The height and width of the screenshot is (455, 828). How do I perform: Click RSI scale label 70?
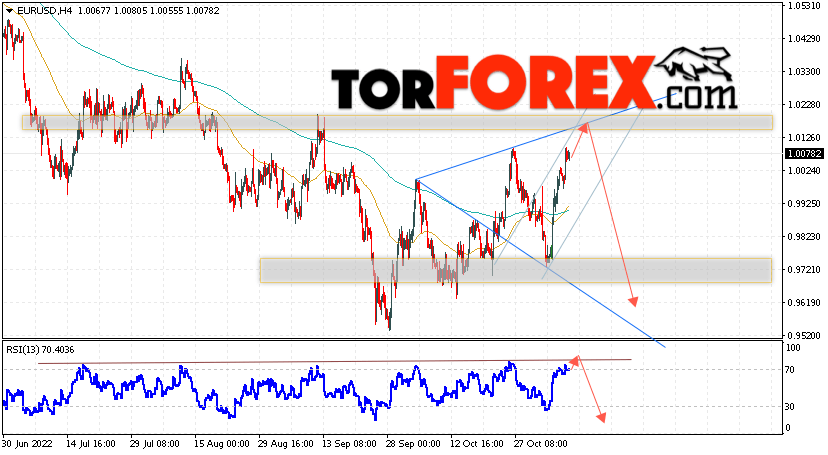click(790, 370)
